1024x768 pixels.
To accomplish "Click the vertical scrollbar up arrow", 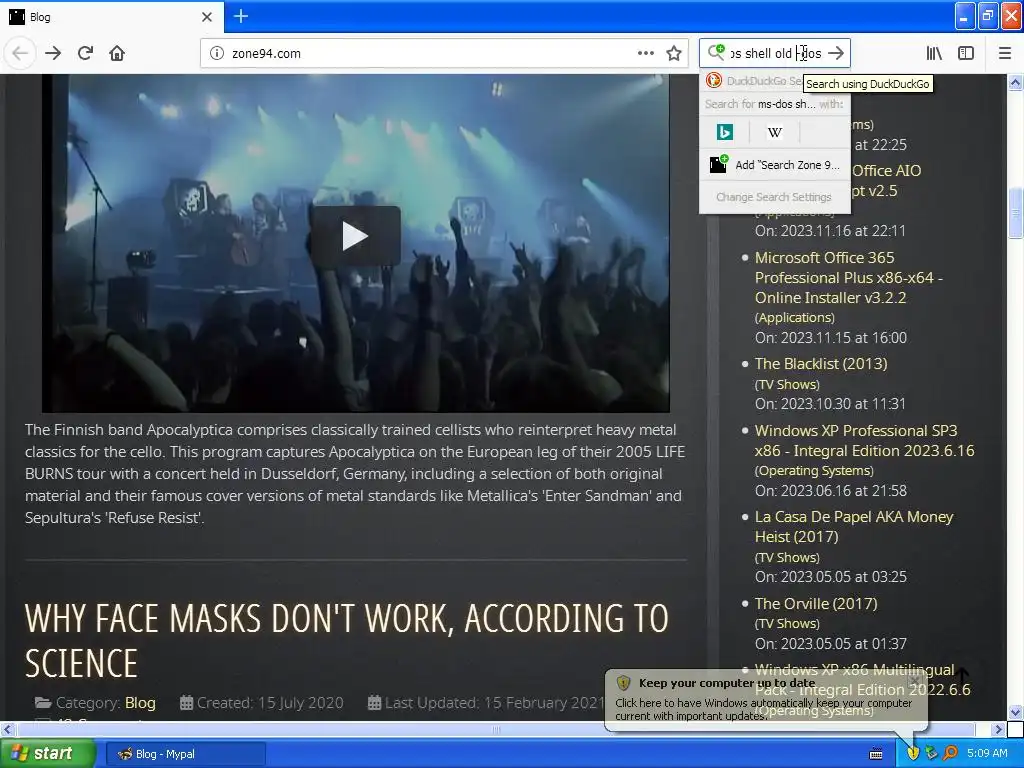I will (x=1016, y=82).
